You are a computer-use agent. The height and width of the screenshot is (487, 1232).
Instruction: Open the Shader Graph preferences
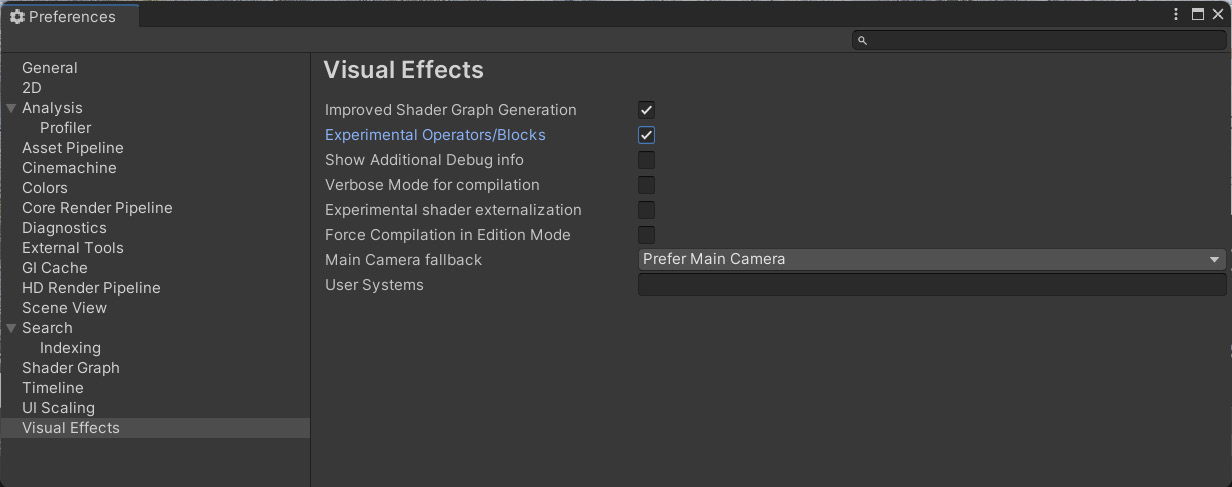click(x=71, y=368)
